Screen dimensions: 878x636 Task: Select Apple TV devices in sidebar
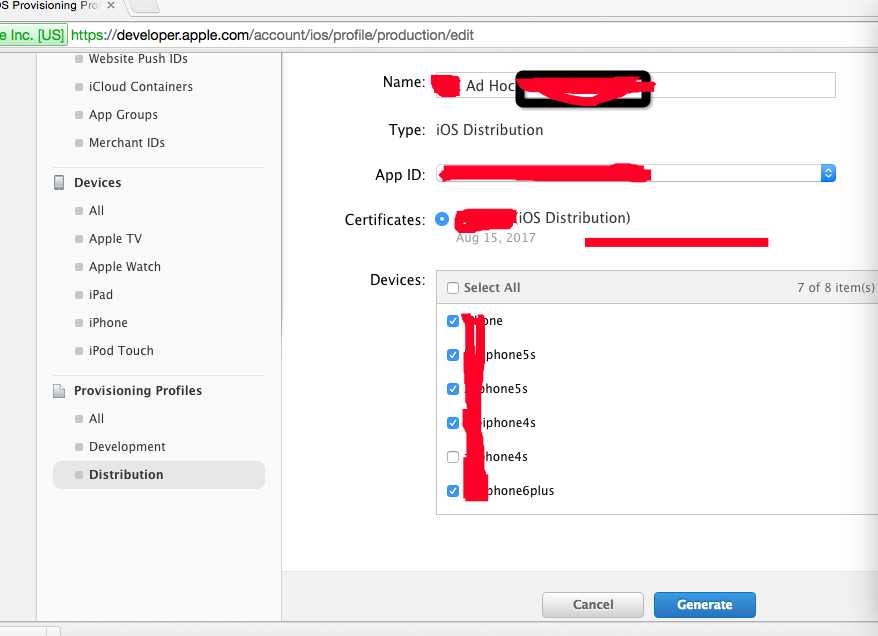[115, 238]
